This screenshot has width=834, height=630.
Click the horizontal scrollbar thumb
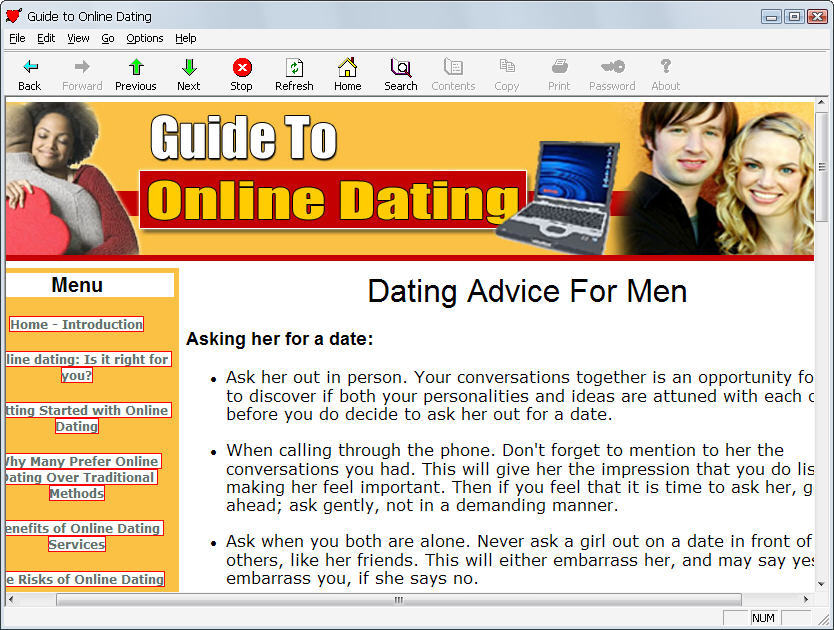coord(398,600)
